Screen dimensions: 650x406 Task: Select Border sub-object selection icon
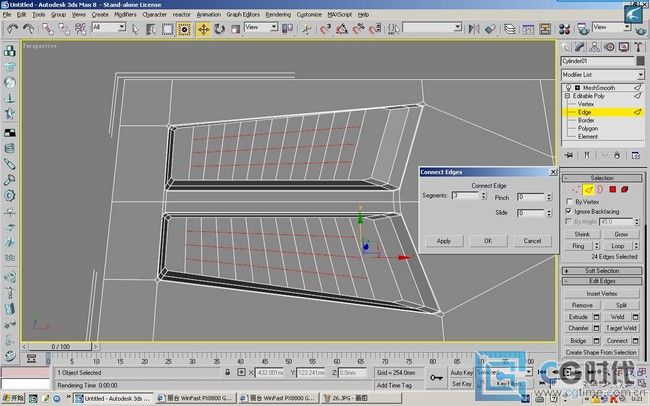click(600, 190)
